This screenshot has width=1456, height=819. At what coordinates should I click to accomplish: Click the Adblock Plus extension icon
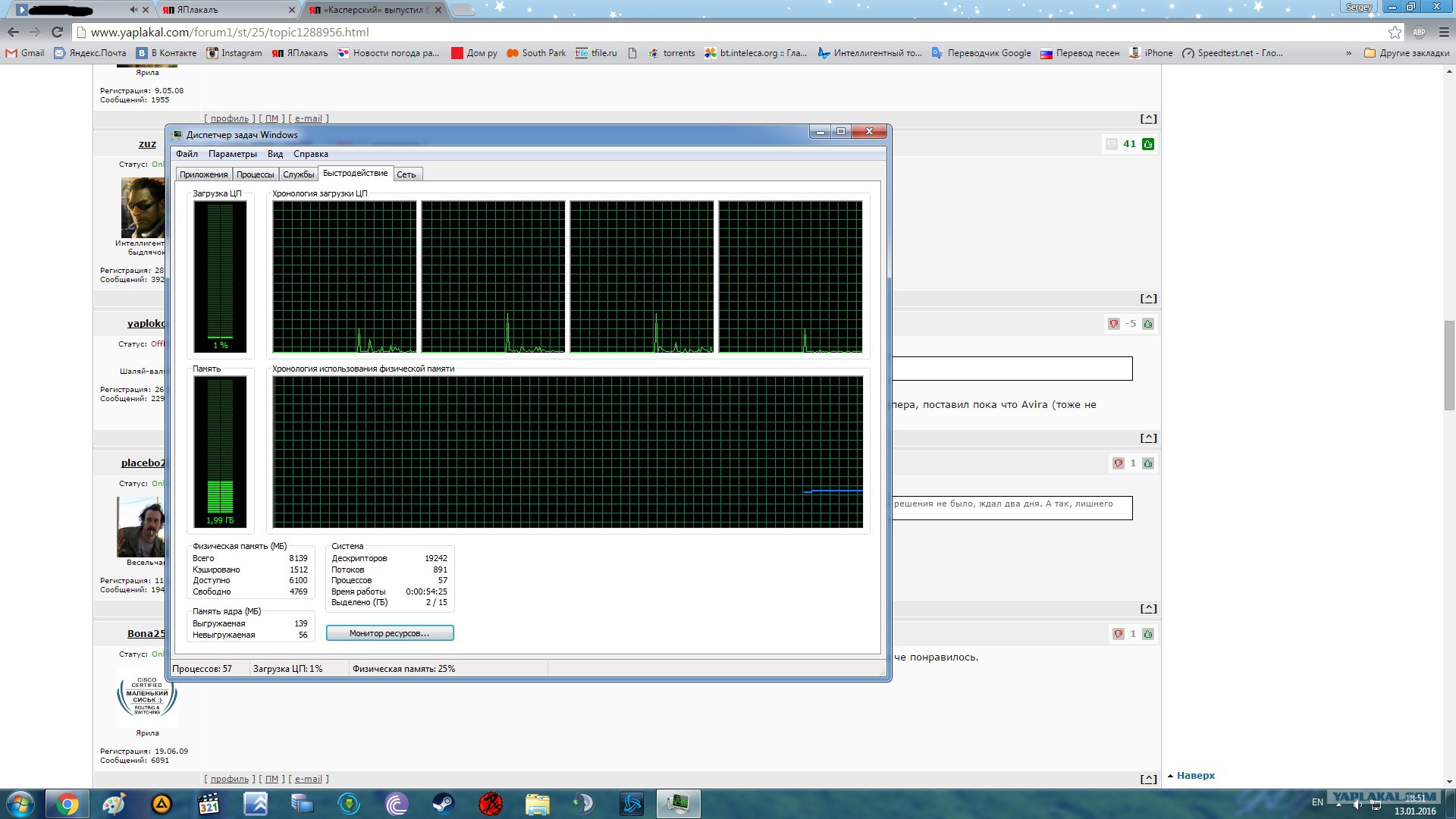1419,32
